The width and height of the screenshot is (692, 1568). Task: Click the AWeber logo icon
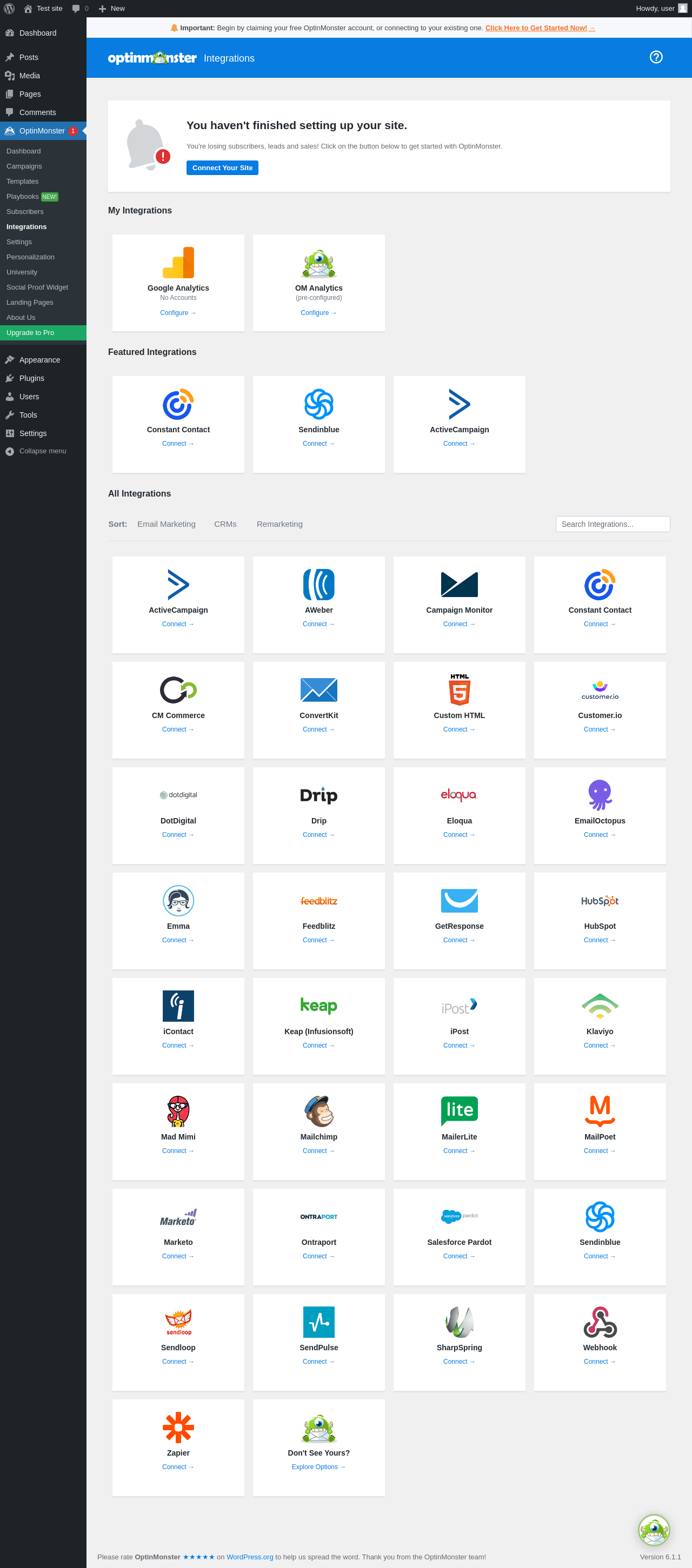pos(318,584)
